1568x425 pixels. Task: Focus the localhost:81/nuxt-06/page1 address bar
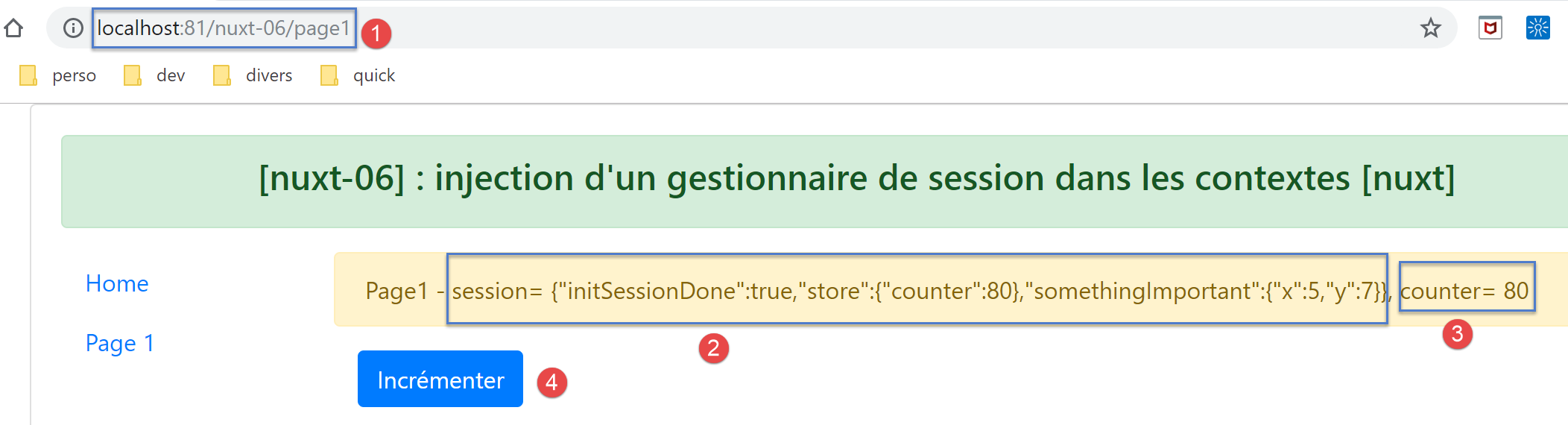pyautogui.click(x=224, y=28)
